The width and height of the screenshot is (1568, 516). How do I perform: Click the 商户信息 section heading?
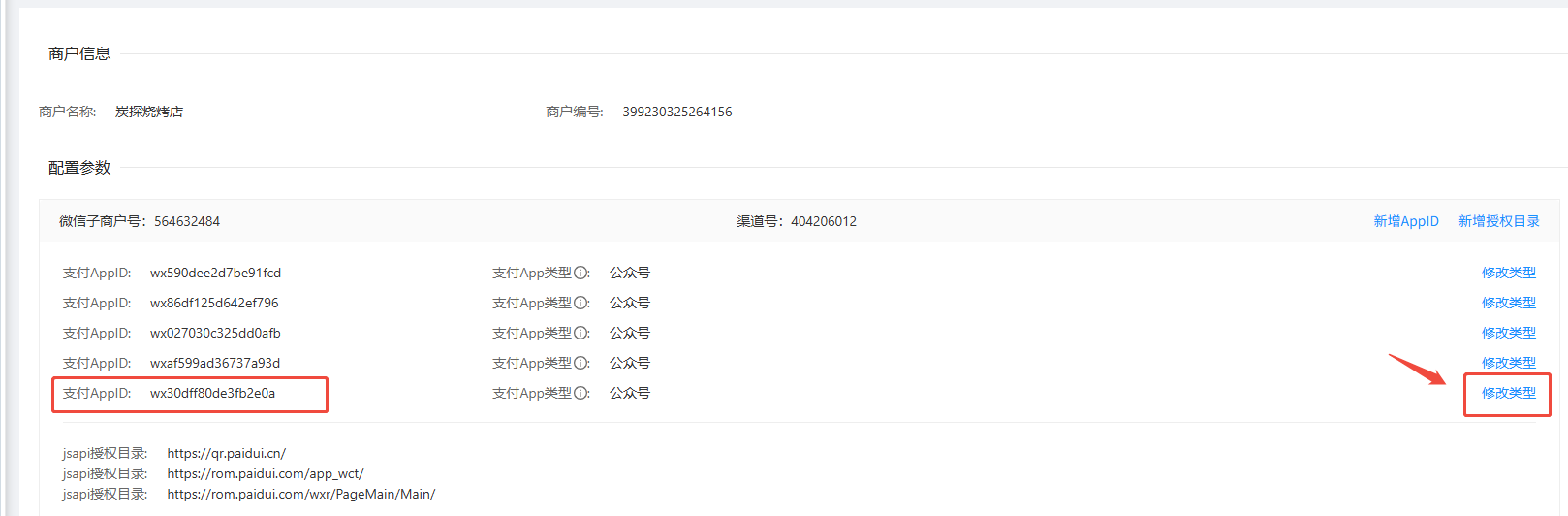[79, 53]
